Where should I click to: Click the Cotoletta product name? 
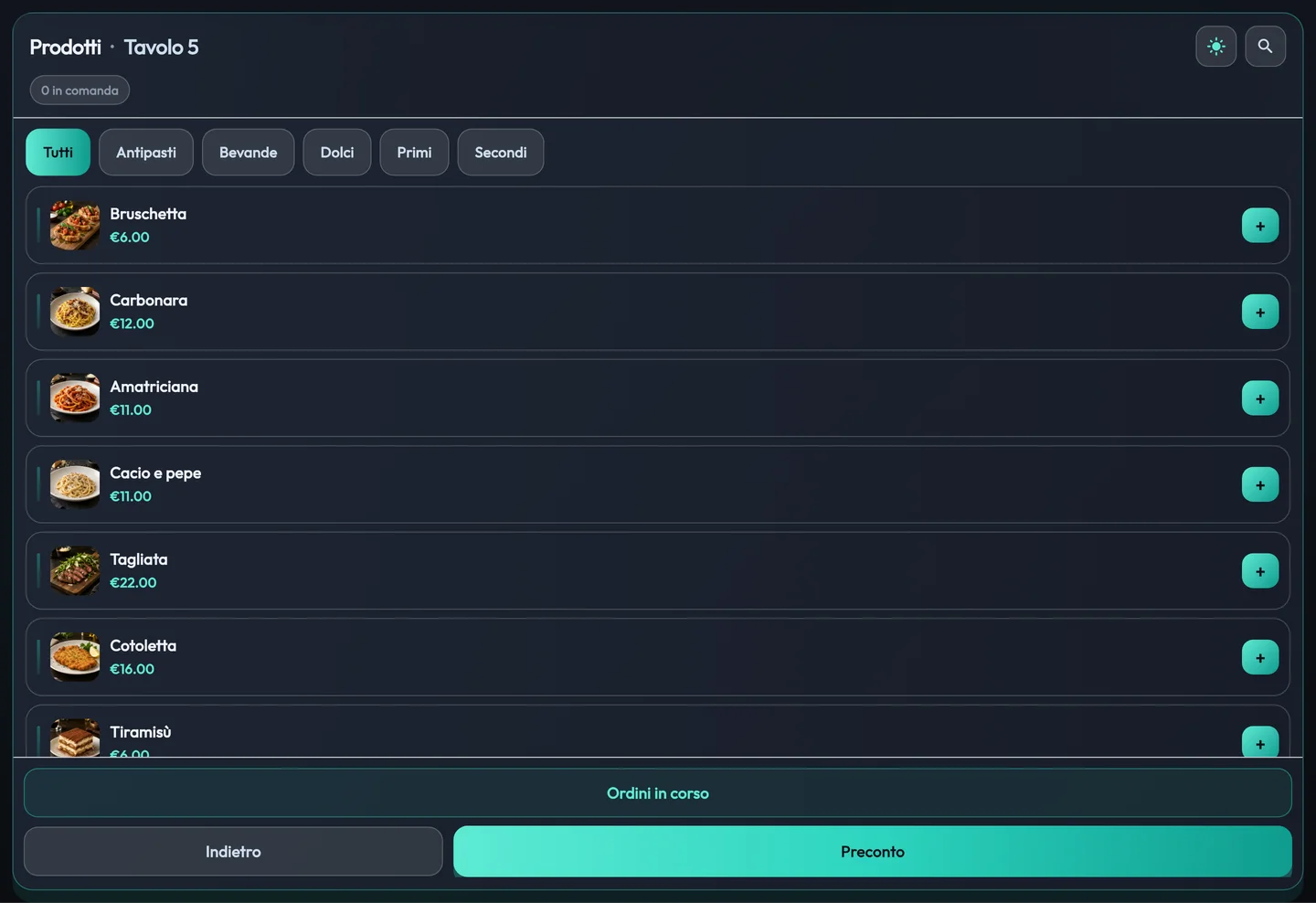(x=143, y=646)
